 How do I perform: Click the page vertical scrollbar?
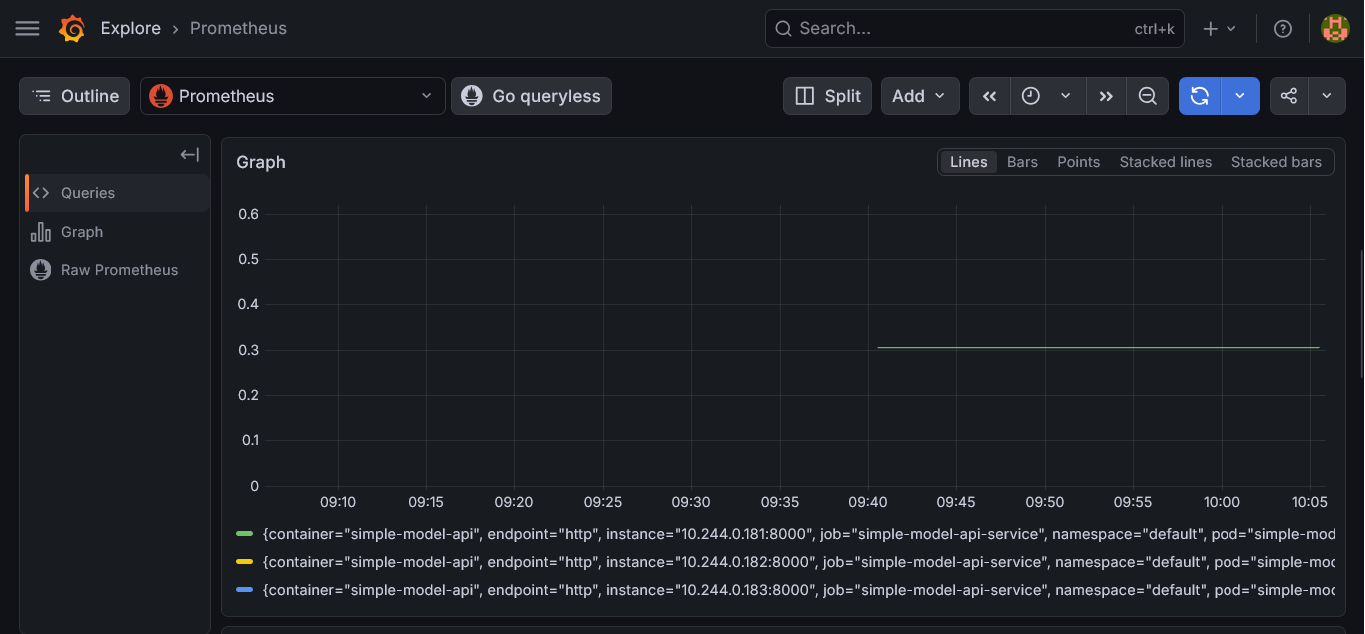(1360, 314)
